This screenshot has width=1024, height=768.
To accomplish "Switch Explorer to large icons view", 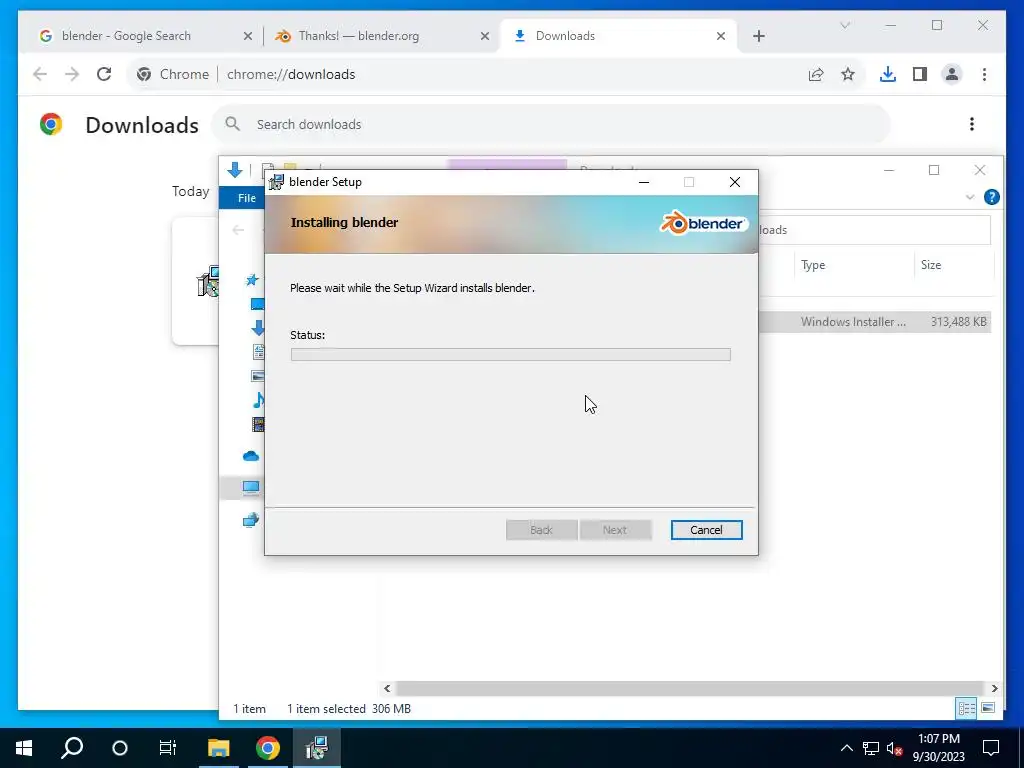I will (x=988, y=708).
